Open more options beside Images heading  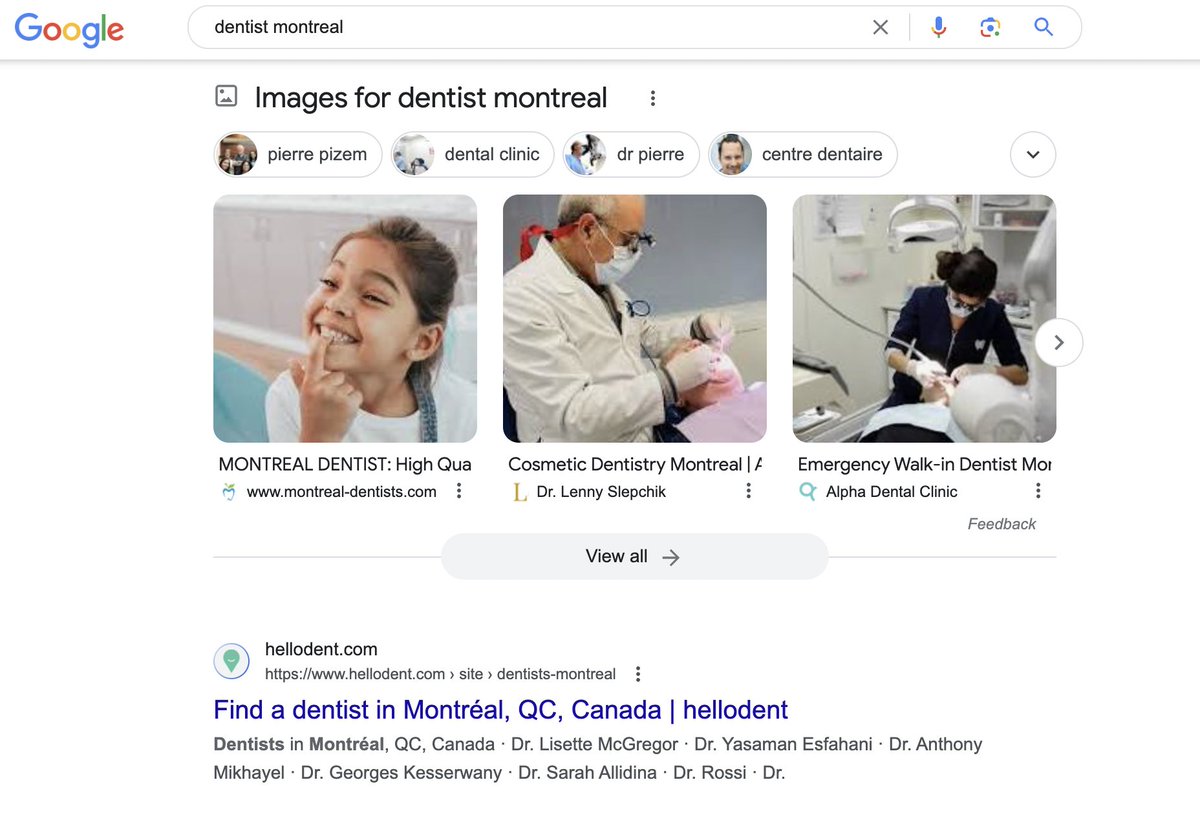[x=653, y=98]
